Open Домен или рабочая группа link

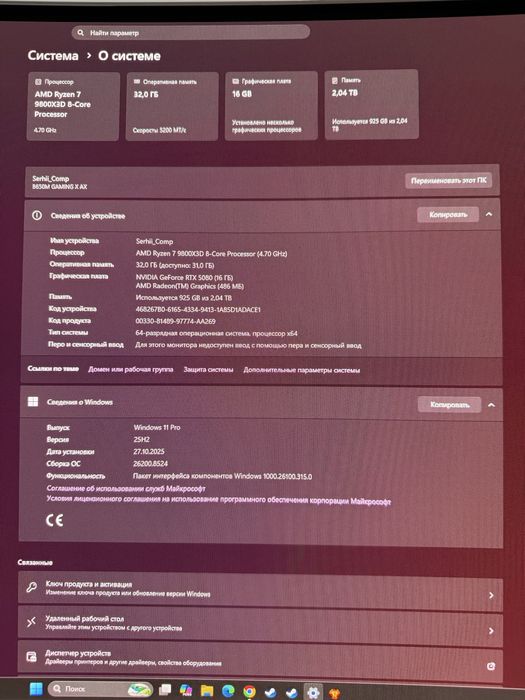130,369
